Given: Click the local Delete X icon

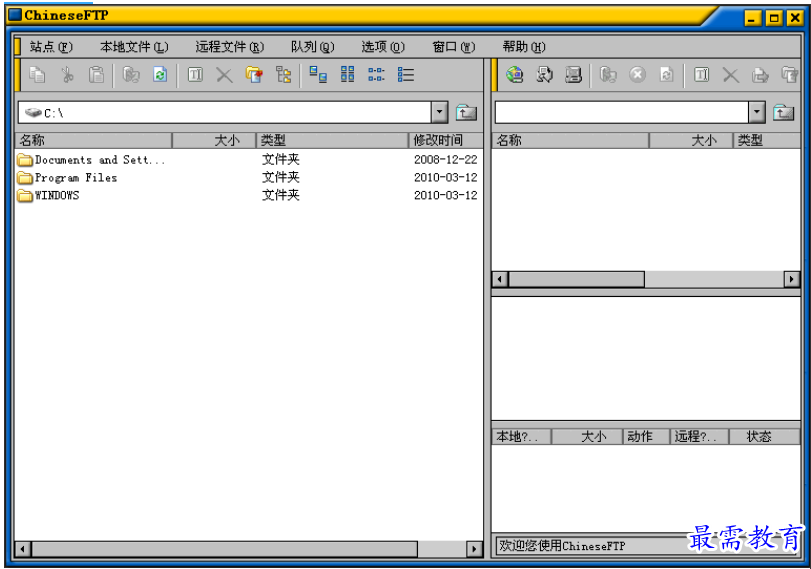Looking at the screenshot, I should click(224, 75).
